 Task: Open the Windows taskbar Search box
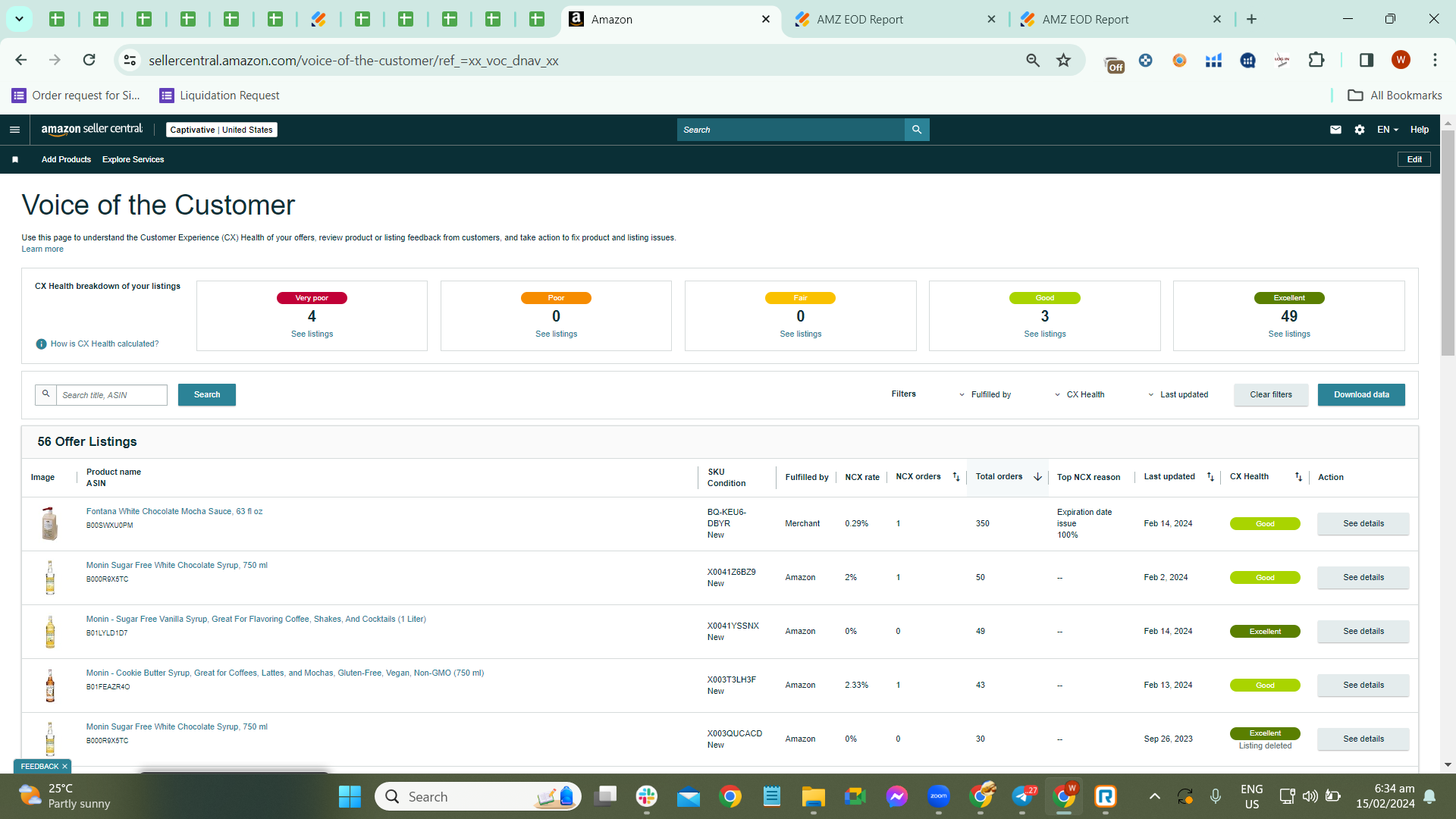[479, 796]
